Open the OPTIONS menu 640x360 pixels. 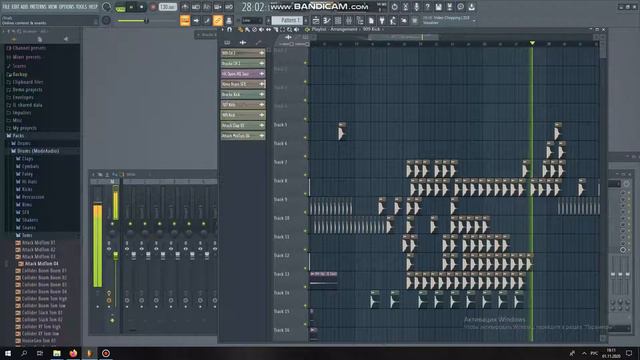pyautogui.click(x=67, y=7)
